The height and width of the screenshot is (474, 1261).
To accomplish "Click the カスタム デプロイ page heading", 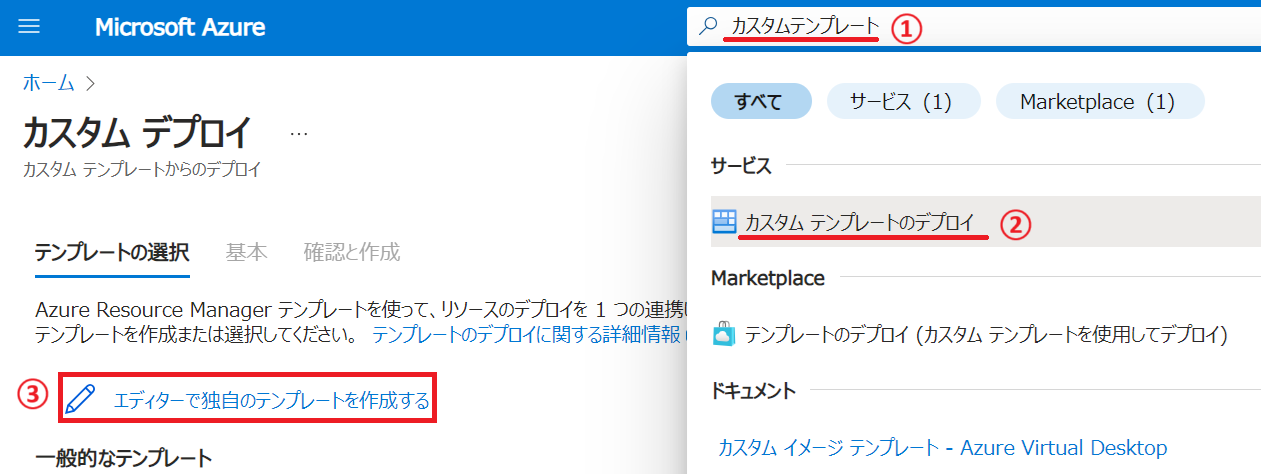I will tap(136, 133).
